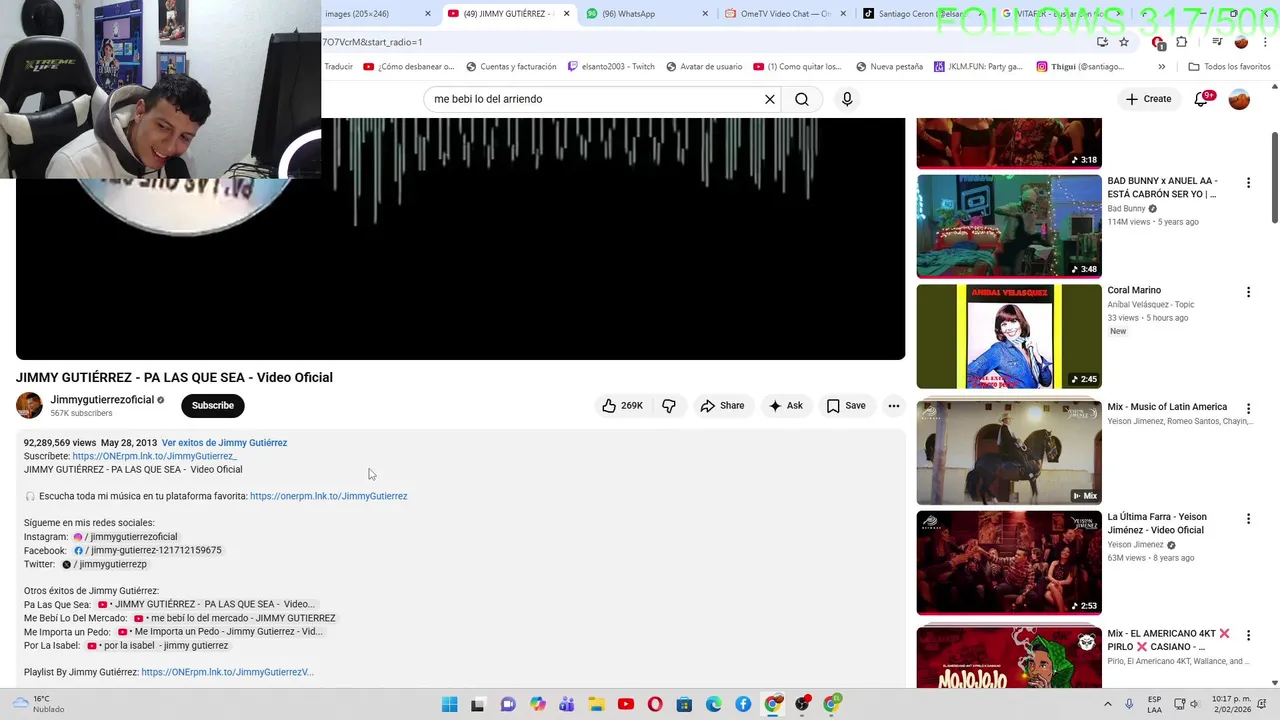Screen dimensions: 1280x720
Task: Open 'Avatar de usuario' bookmark
Action: point(703,67)
